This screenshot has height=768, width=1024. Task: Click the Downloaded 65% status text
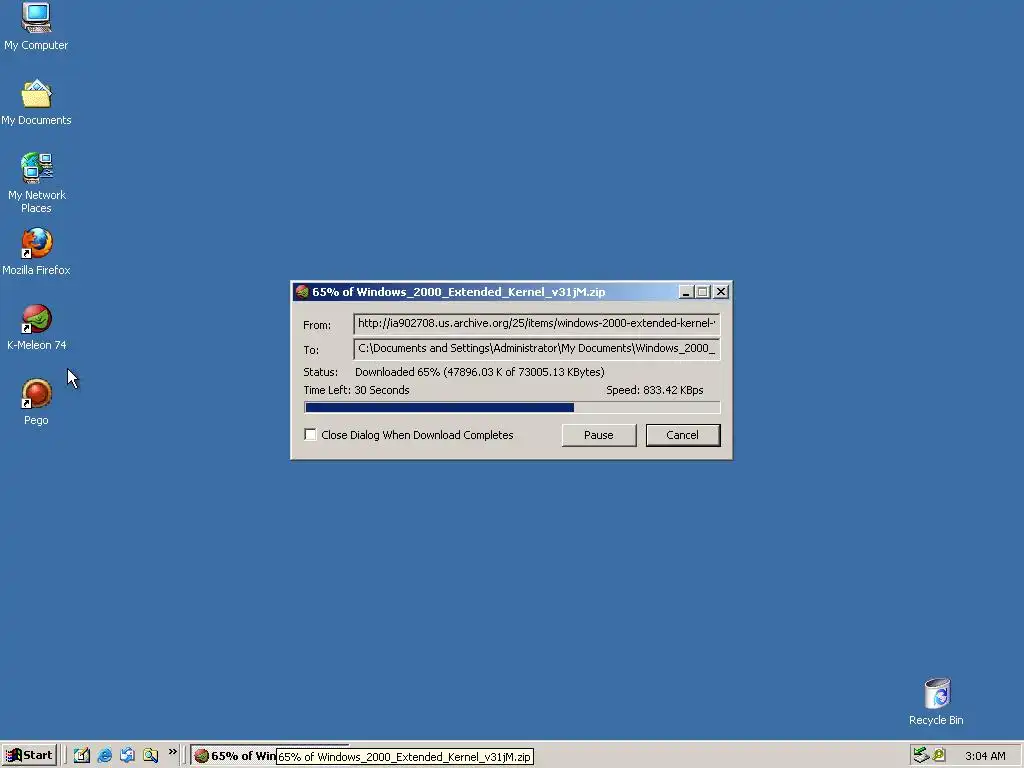coord(479,372)
